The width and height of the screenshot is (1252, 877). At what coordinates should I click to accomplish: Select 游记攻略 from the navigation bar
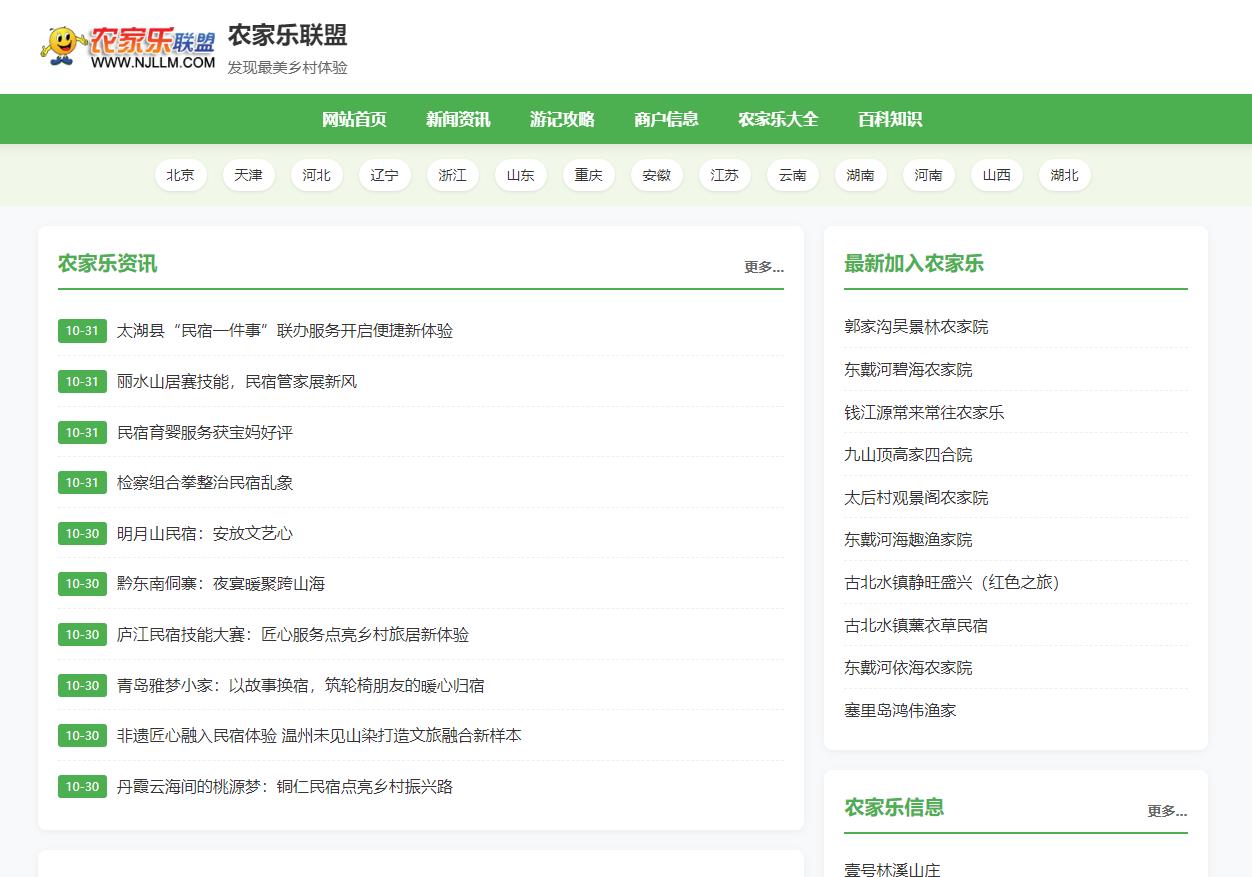[x=562, y=119]
